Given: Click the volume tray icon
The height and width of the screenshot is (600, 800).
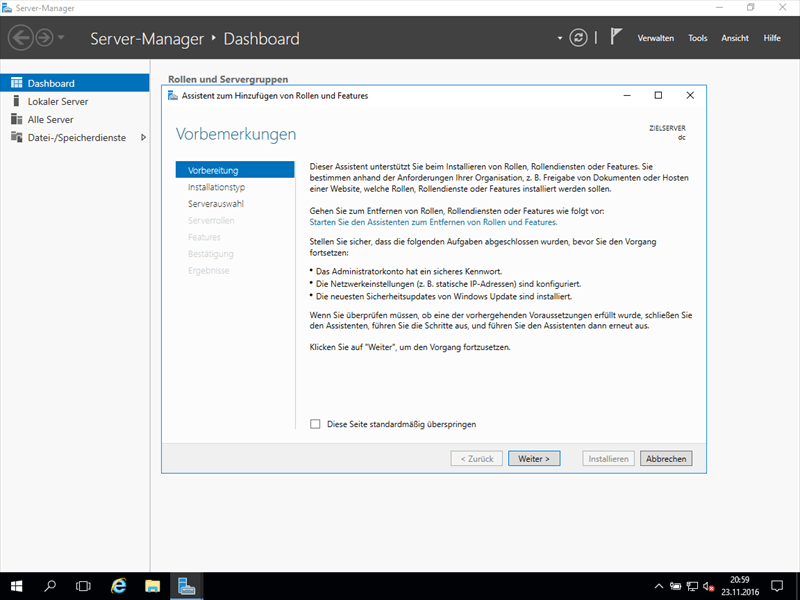Looking at the screenshot, I should point(708,586).
